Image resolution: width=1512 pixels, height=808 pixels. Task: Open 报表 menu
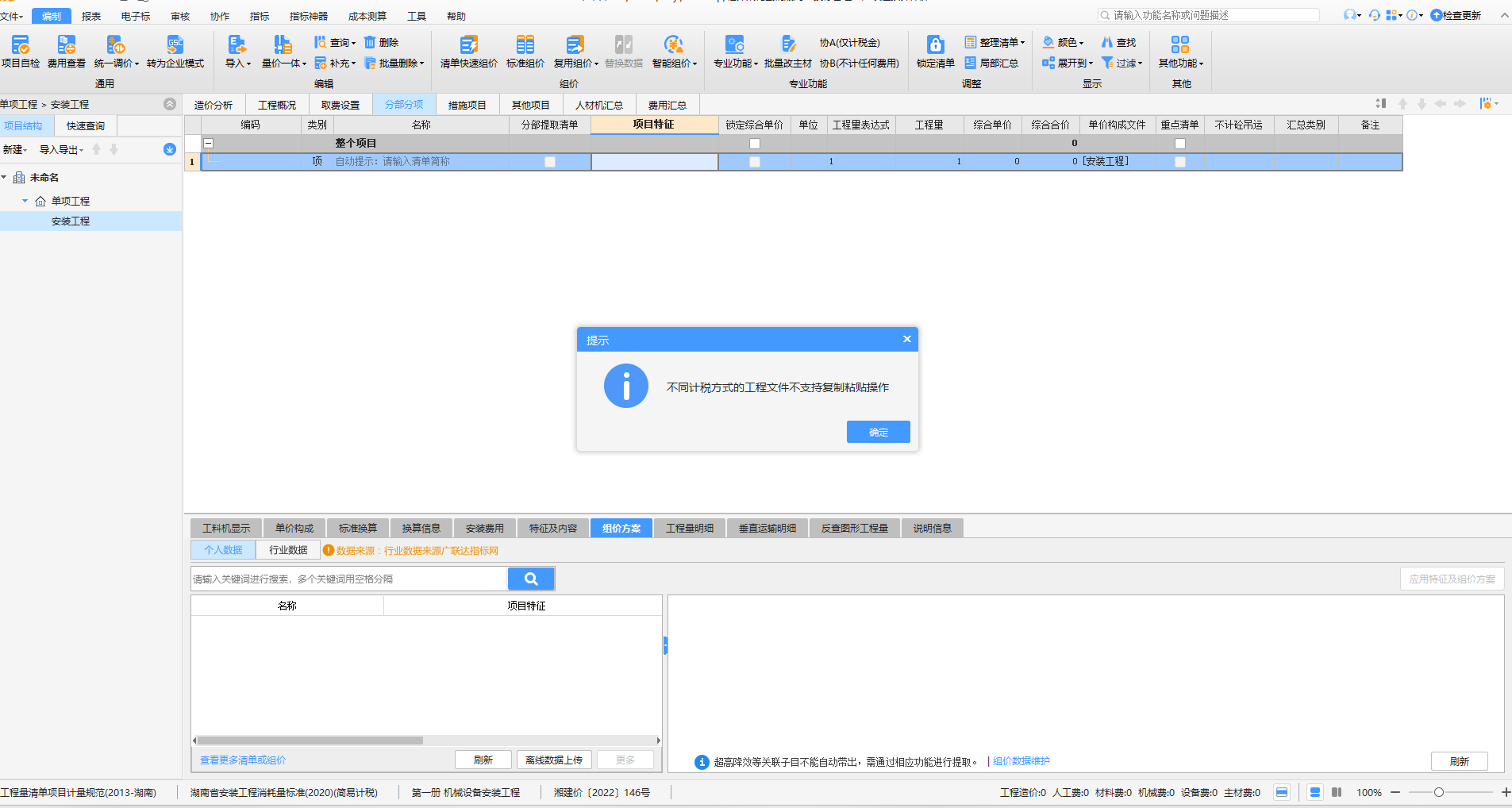click(91, 16)
